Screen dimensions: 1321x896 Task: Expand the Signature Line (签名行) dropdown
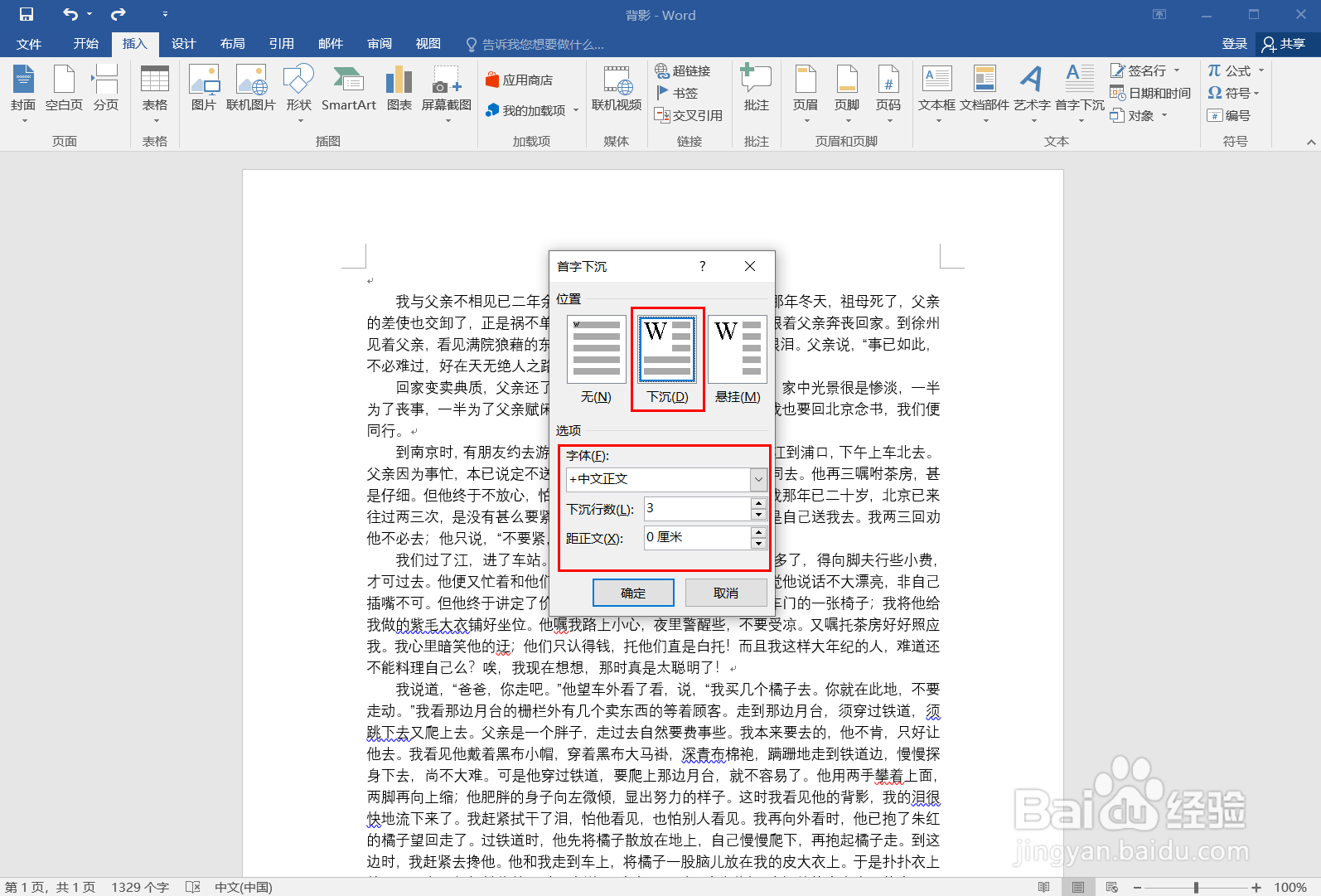[x=1177, y=70]
